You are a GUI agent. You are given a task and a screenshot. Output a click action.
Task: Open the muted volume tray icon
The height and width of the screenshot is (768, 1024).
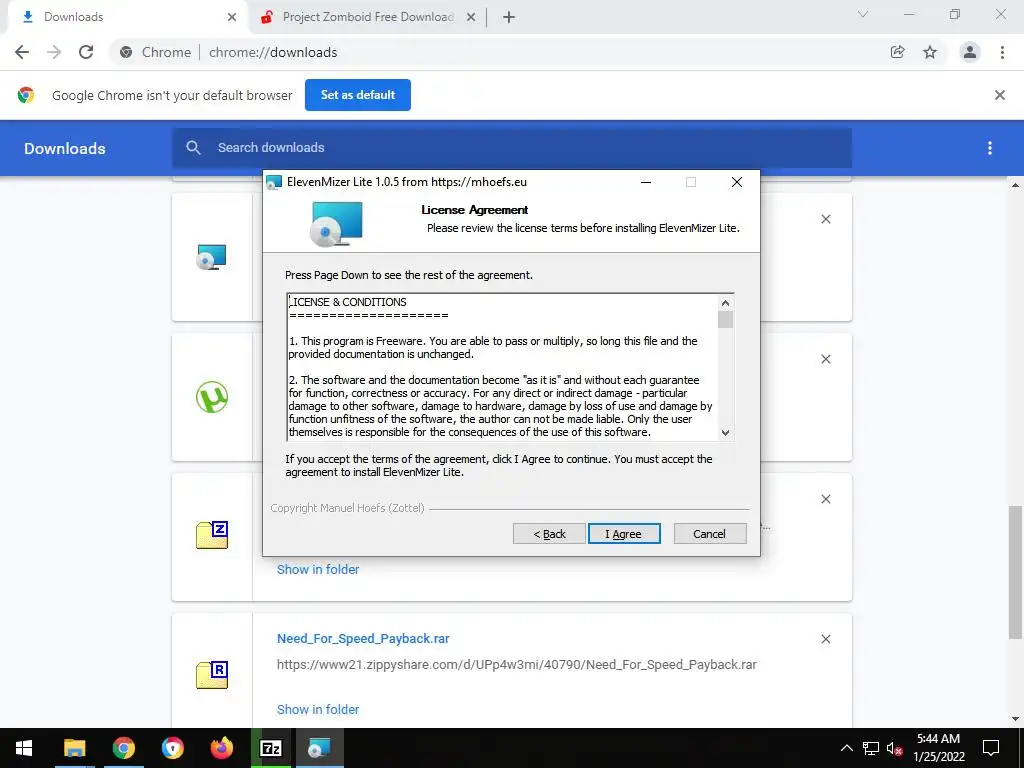[894, 748]
